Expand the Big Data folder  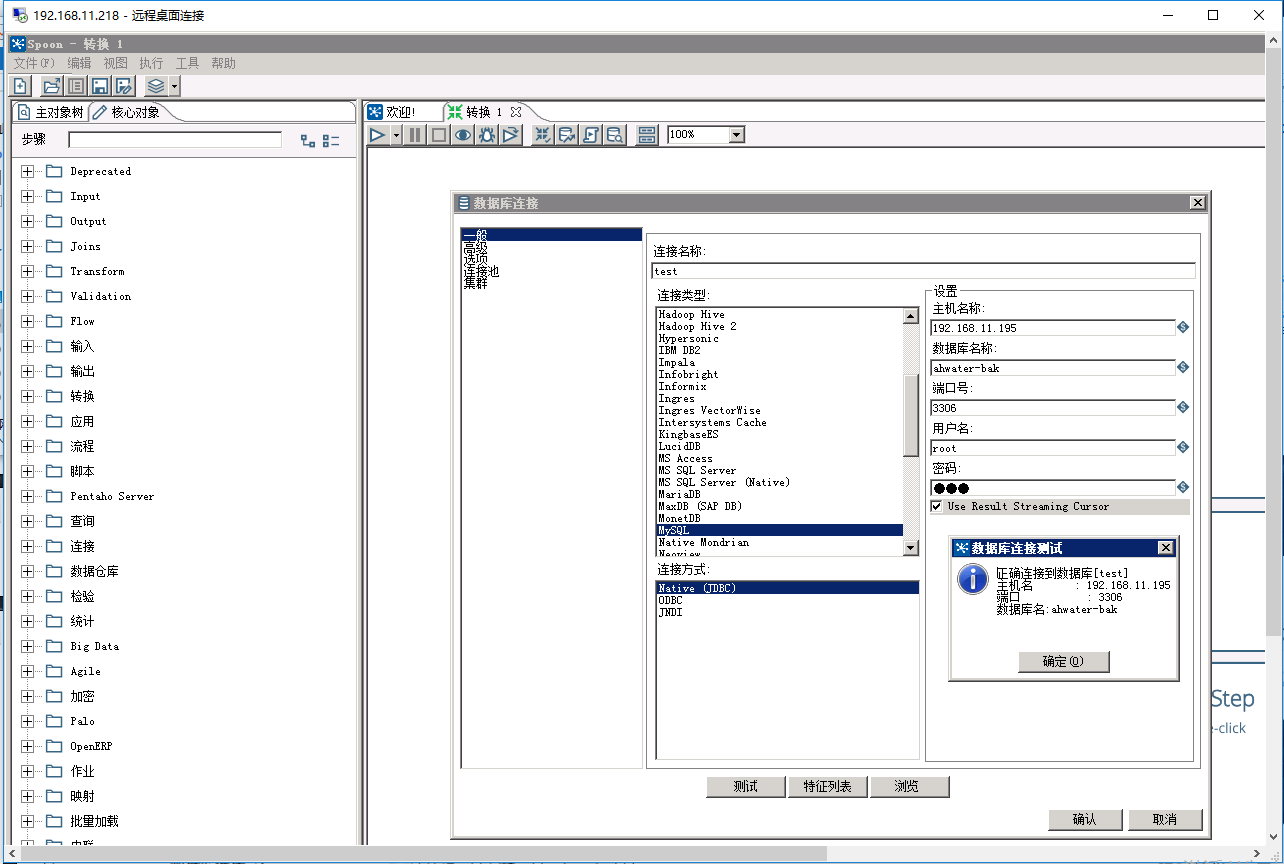pos(27,646)
